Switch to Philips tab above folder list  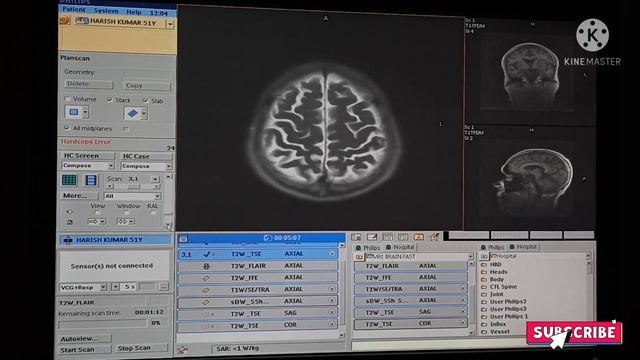tap(493, 247)
